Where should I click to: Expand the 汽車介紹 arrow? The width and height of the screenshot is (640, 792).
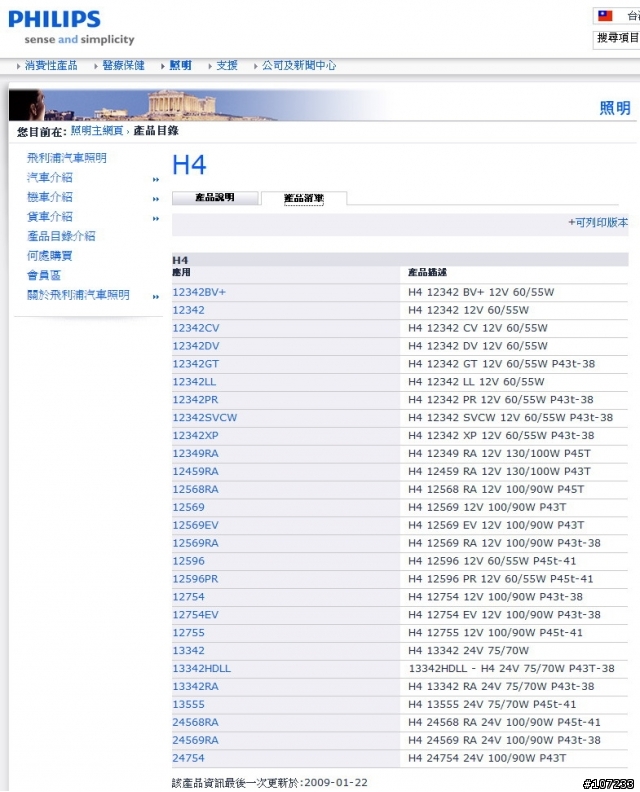156,179
